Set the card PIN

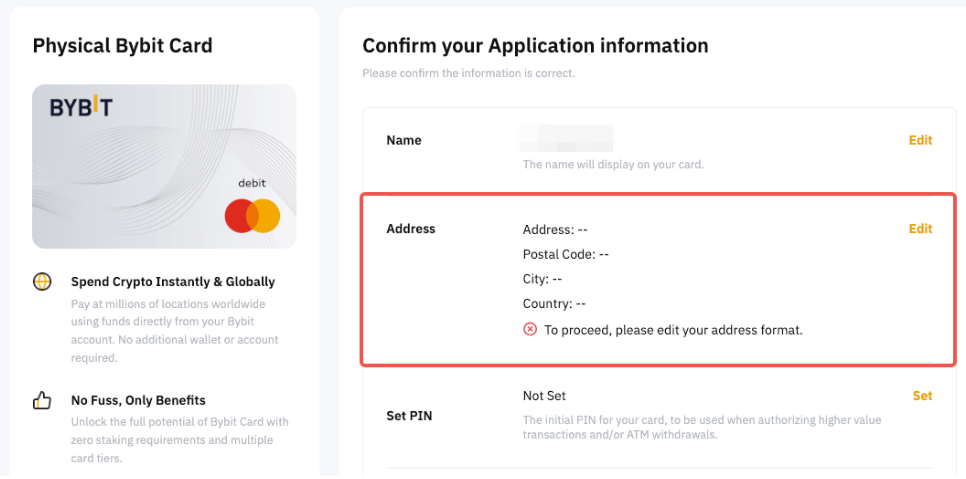922,396
